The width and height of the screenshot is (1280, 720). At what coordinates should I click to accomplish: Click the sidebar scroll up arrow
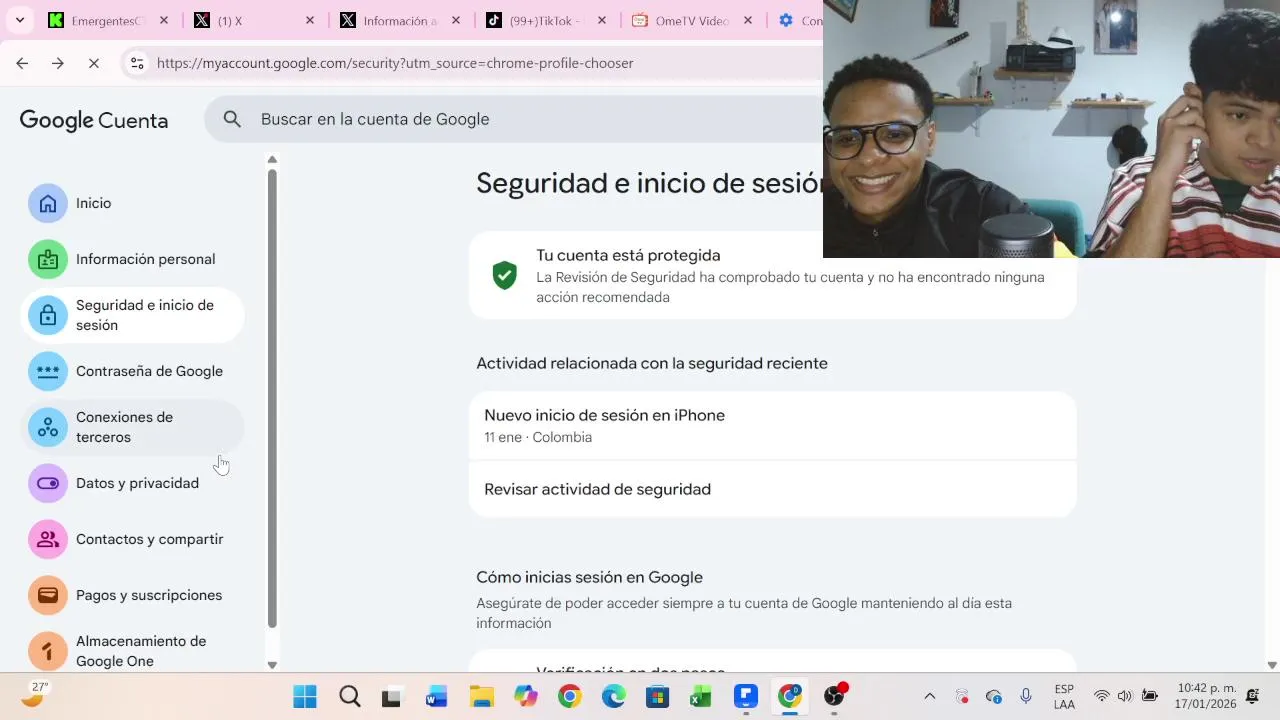coord(272,160)
